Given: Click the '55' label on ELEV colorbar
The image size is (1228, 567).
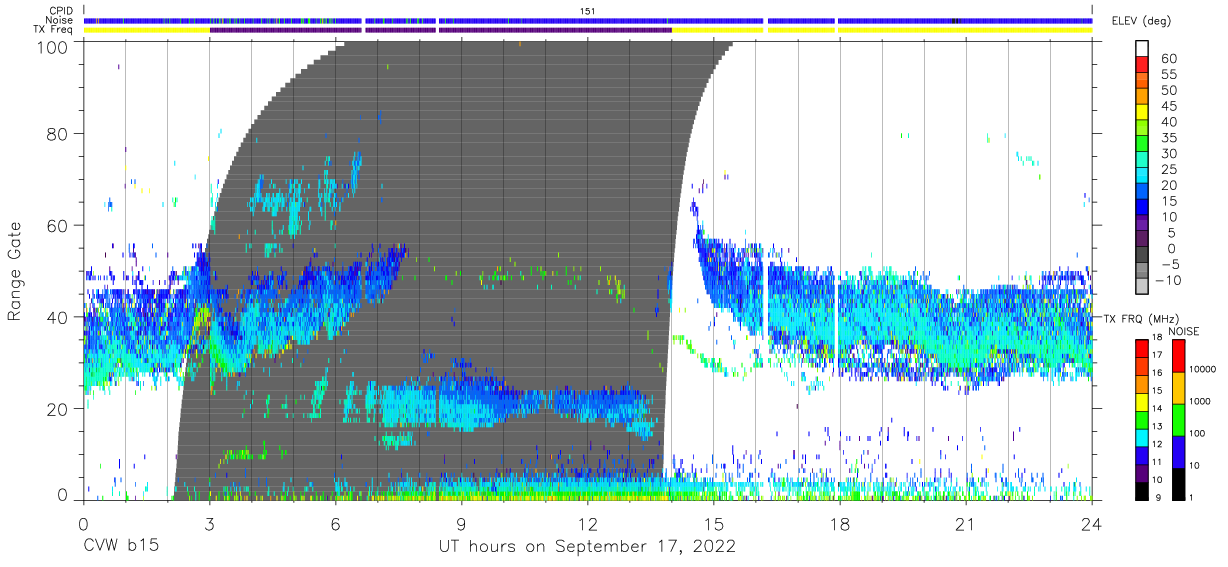Looking at the screenshot, I should tap(1169, 75).
